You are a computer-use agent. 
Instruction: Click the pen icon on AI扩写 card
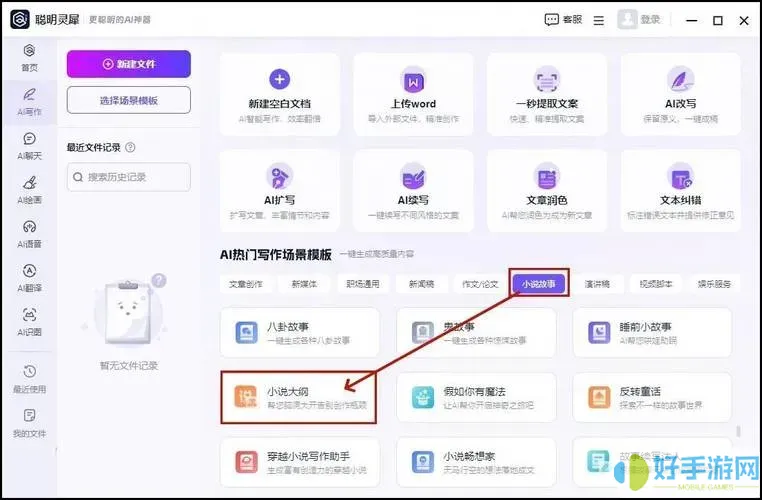click(x=279, y=176)
